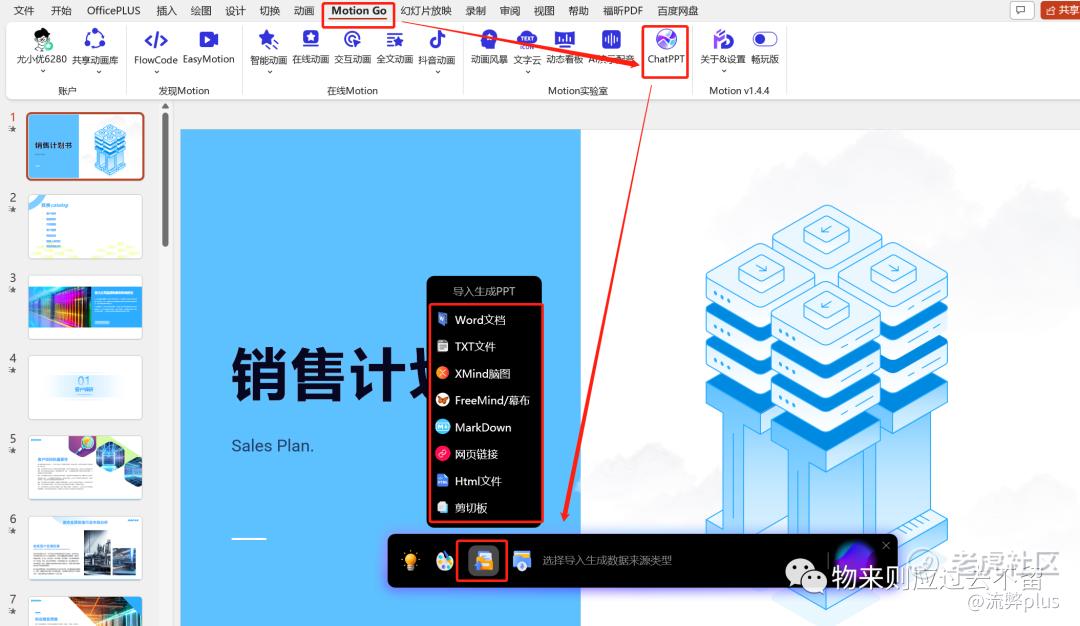Launch the FlowCode tool
Viewport: 1080px width, 626px height.
pyautogui.click(x=156, y=46)
